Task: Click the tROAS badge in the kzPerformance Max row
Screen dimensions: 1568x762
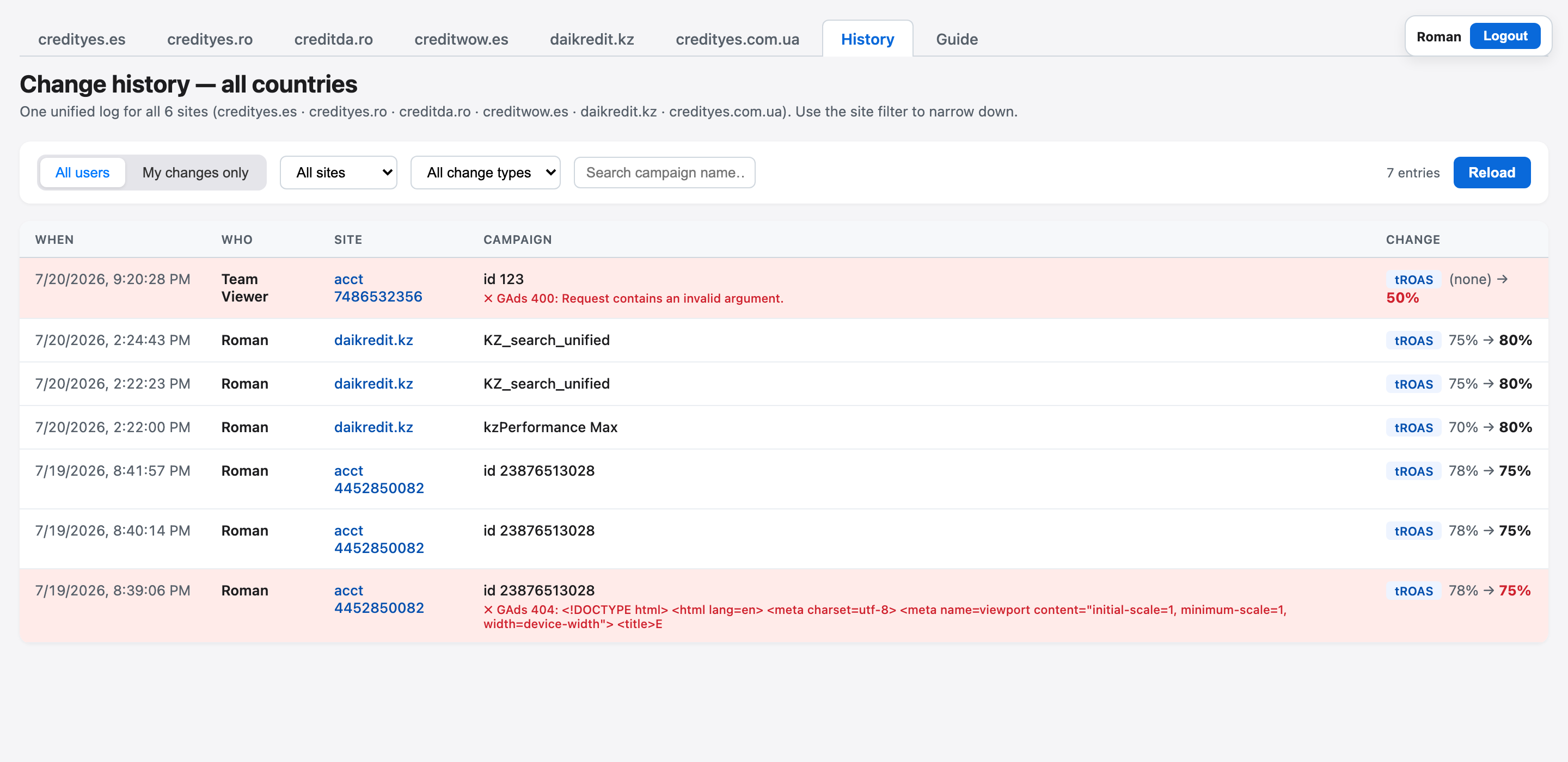Action: (x=1413, y=427)
